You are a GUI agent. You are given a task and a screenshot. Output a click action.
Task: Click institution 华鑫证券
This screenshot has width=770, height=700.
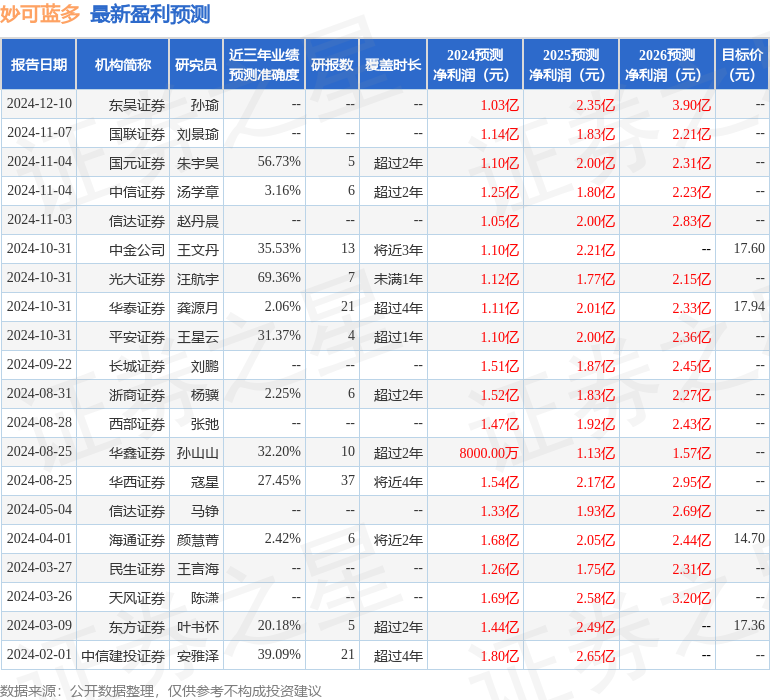pos(137,453)
